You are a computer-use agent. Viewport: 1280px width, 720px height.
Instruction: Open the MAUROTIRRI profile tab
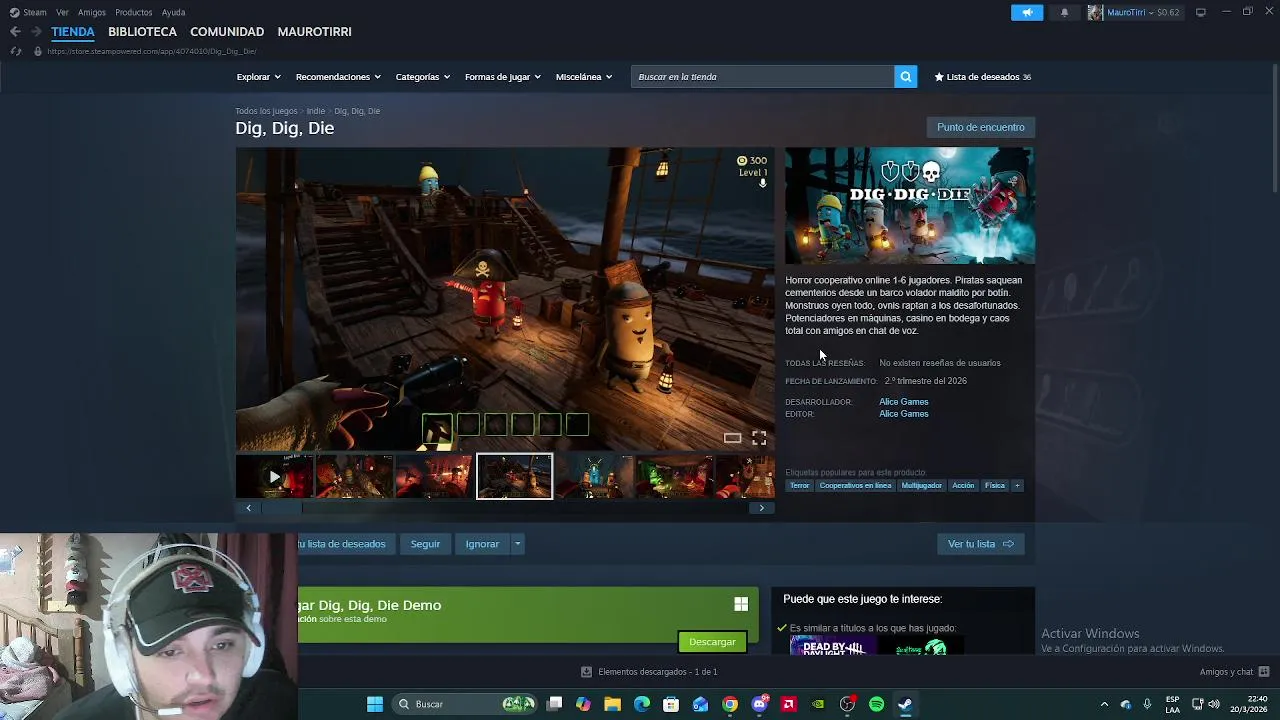click(314, 32)
